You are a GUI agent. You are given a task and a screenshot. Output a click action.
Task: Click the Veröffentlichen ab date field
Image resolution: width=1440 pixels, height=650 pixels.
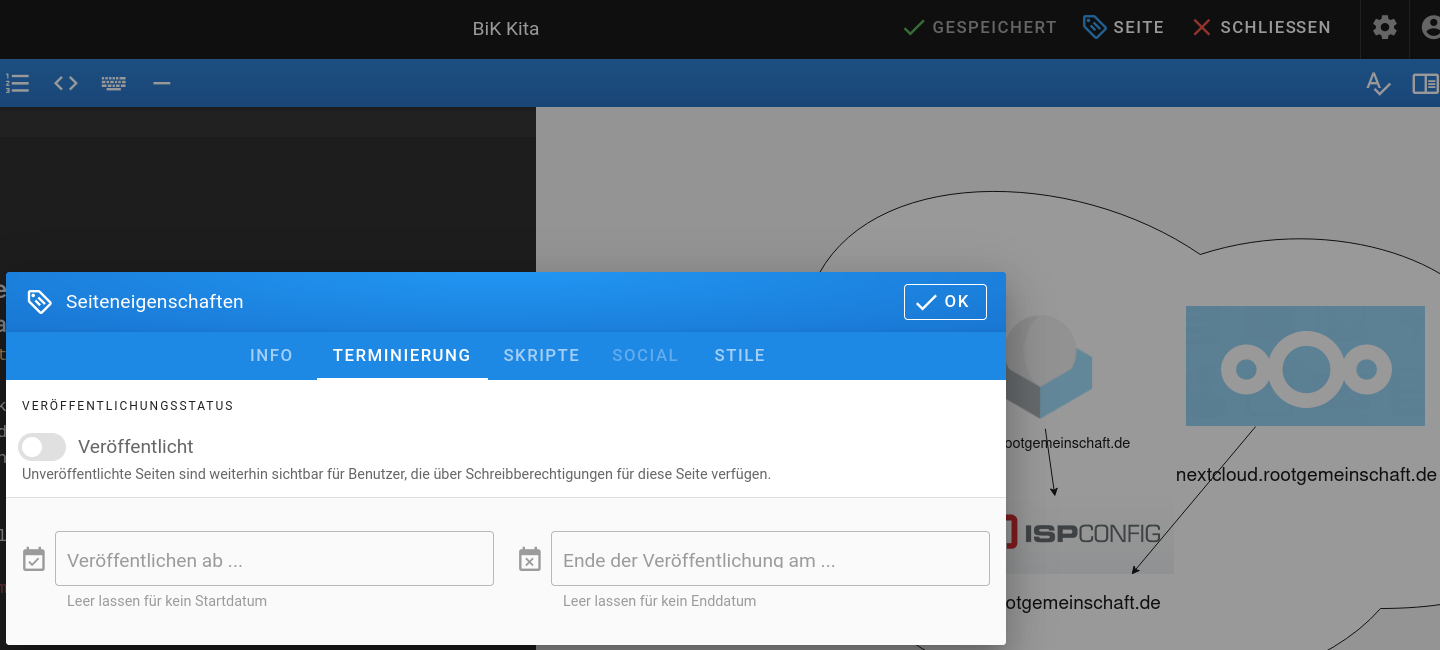click(x=274, y=558)
